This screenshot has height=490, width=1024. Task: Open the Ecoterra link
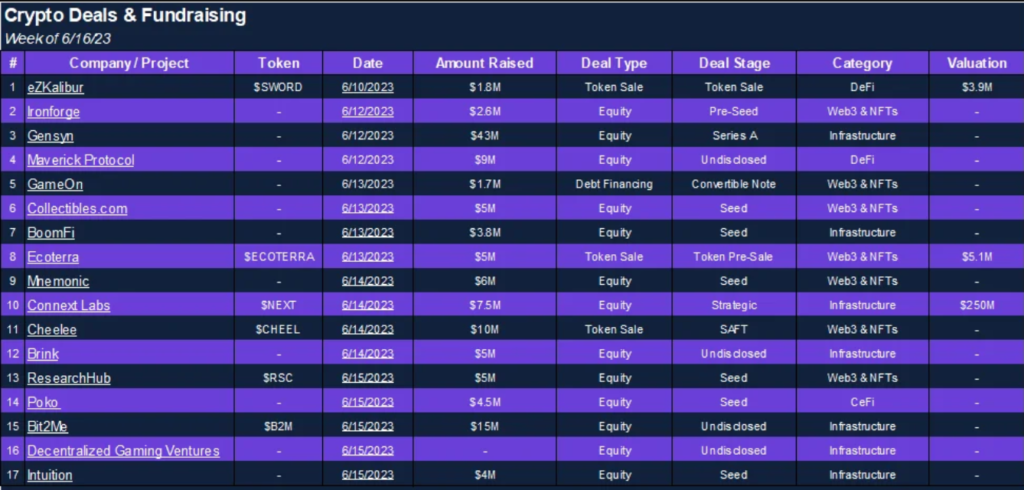pos(53,257)
